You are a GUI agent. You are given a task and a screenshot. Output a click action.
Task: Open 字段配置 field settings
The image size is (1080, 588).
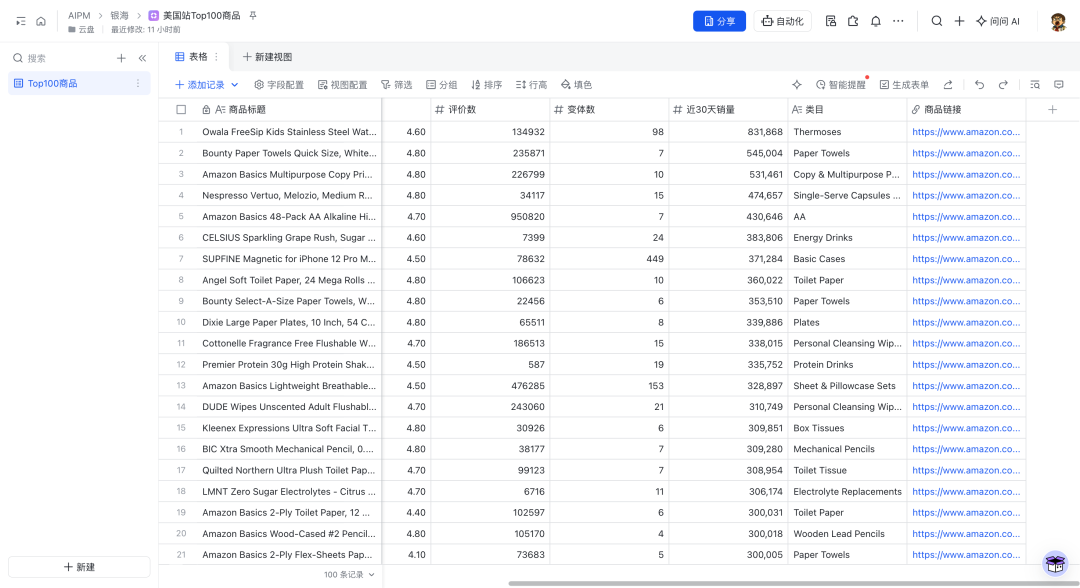click(279, 85)
